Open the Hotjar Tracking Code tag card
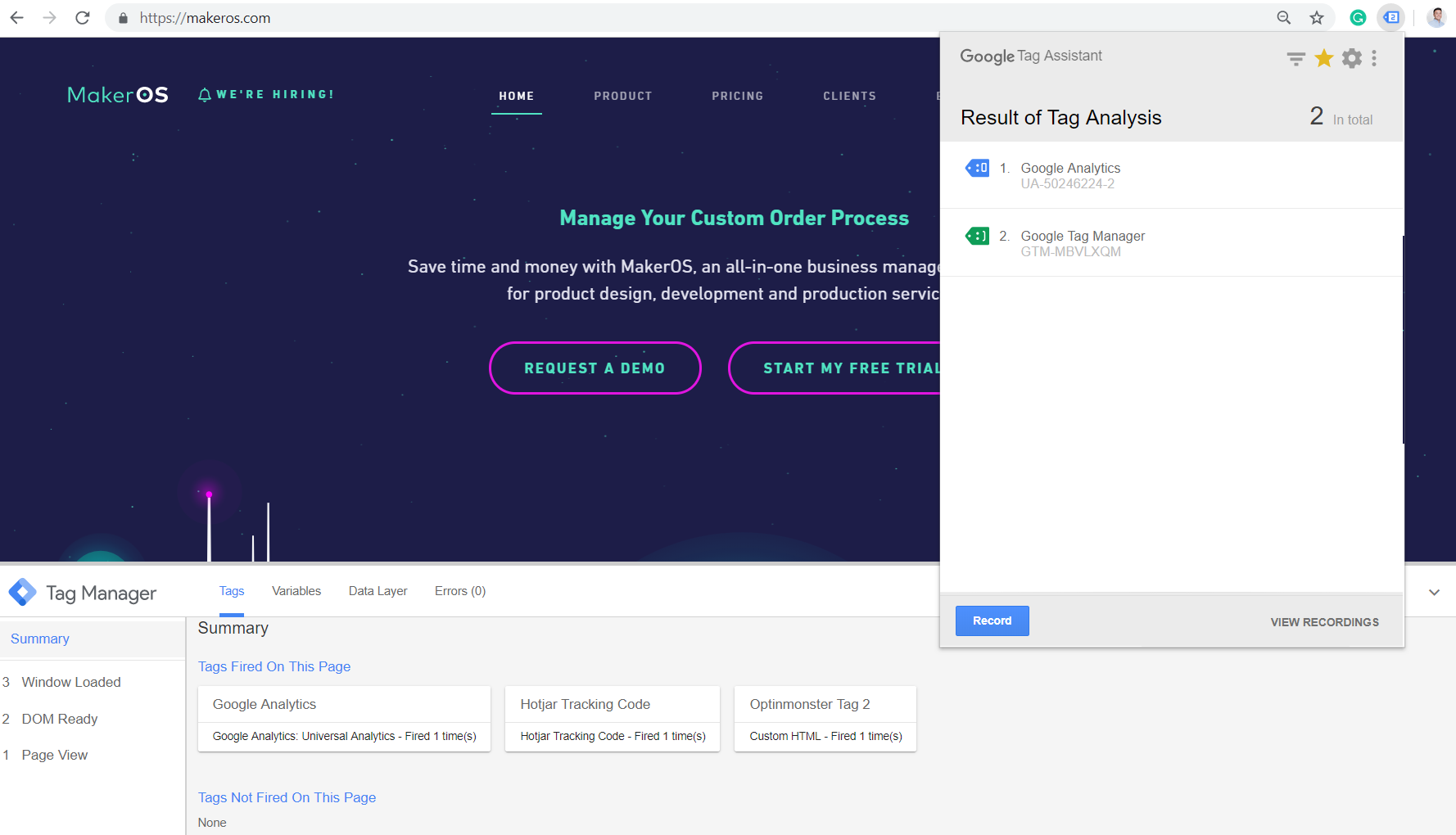1456x835 pixels. coord(613,719)
